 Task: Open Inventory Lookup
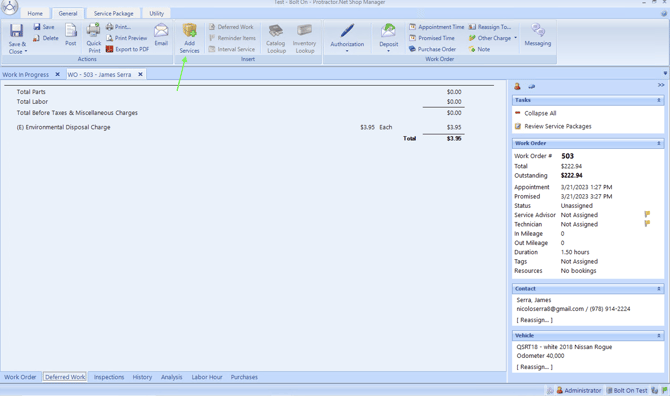[x=305, y=38]
